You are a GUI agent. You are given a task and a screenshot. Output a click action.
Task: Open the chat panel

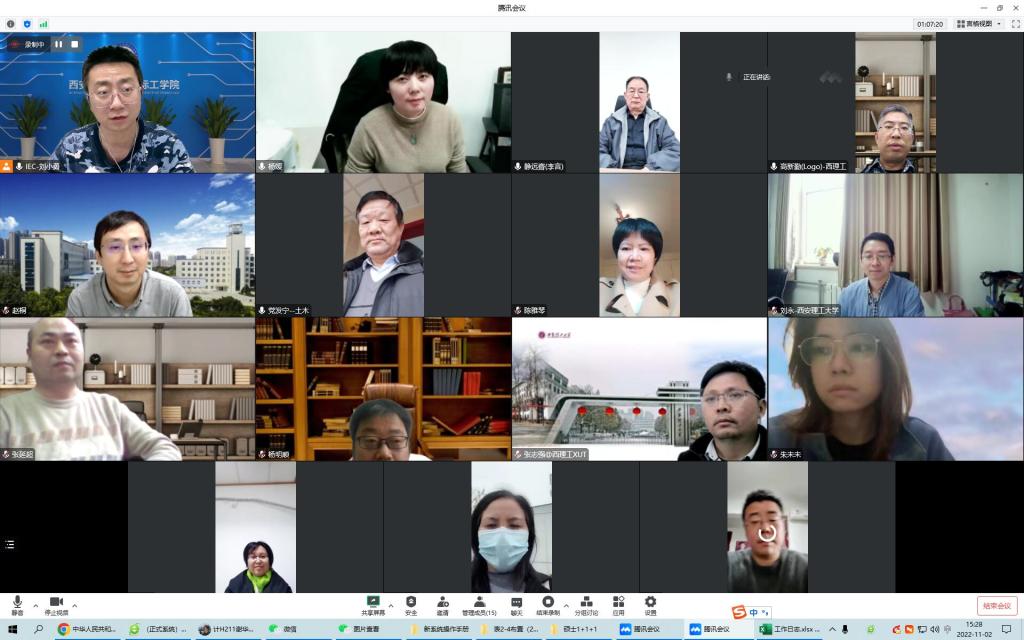[x=516, y=604]
